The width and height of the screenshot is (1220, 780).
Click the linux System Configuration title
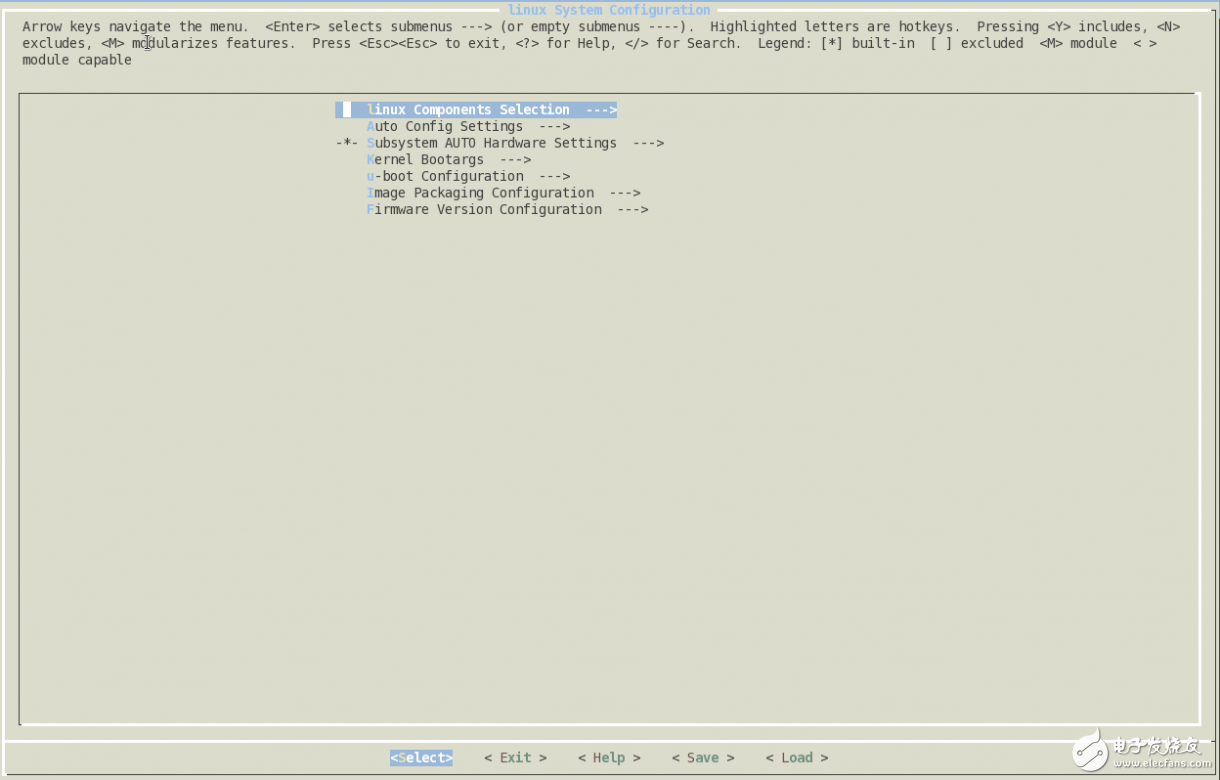pyautogui.click(x=608, y=9)
